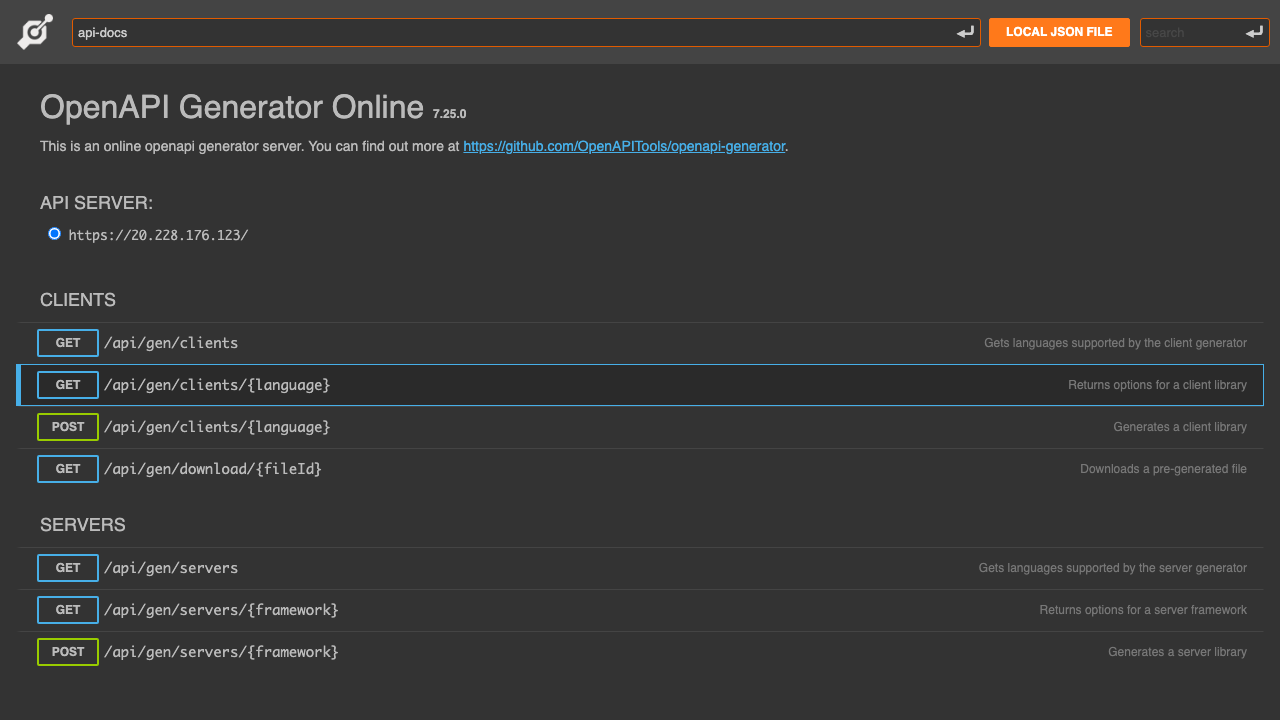The image size is (1280, 720).
Task: Click 'Generates a client library' description
Action: tap(1180, 427)
